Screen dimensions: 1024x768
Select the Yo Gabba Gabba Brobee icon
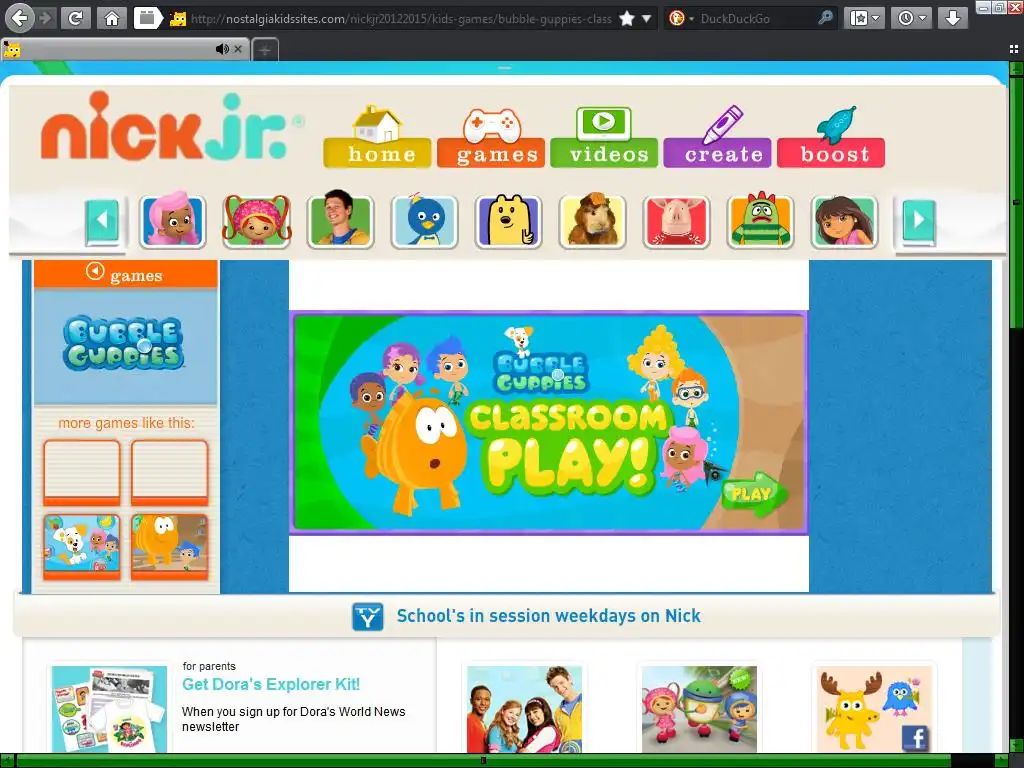point(760,221)
